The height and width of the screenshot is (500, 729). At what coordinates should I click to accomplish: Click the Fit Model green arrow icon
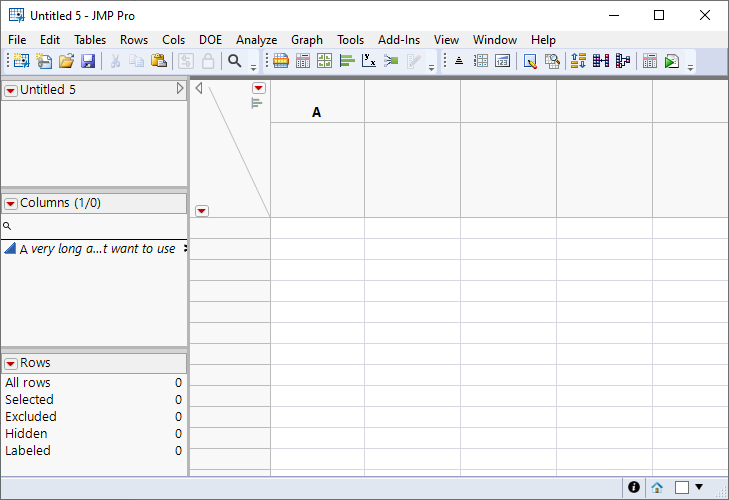point(391,61)
